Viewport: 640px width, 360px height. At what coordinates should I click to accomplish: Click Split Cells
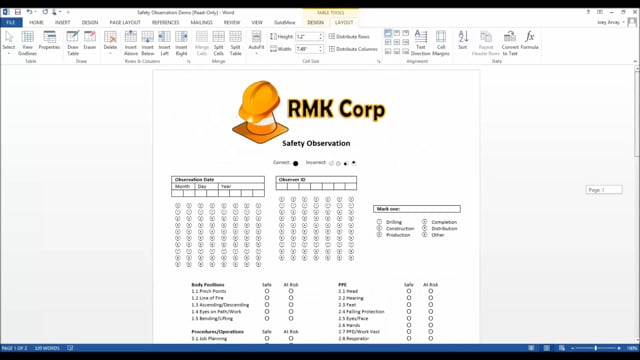[218, 42]
